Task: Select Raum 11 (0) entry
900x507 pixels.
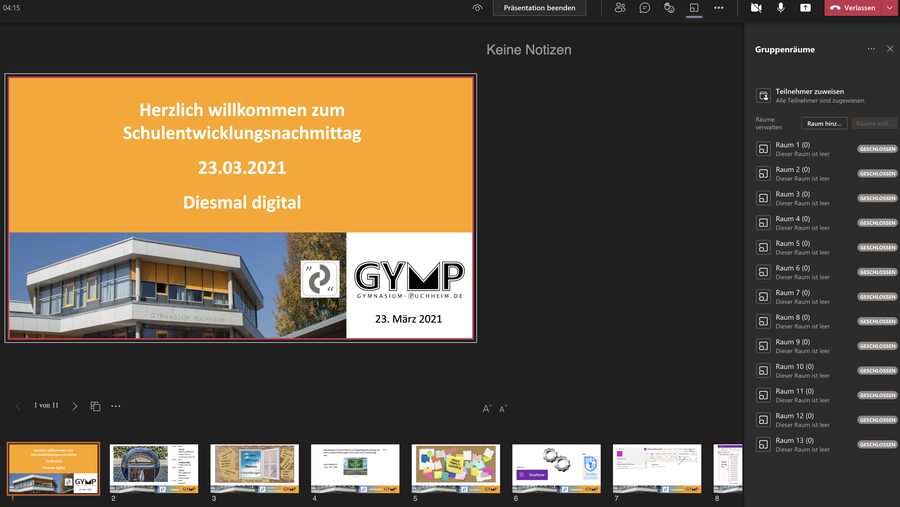Action: 825,396
